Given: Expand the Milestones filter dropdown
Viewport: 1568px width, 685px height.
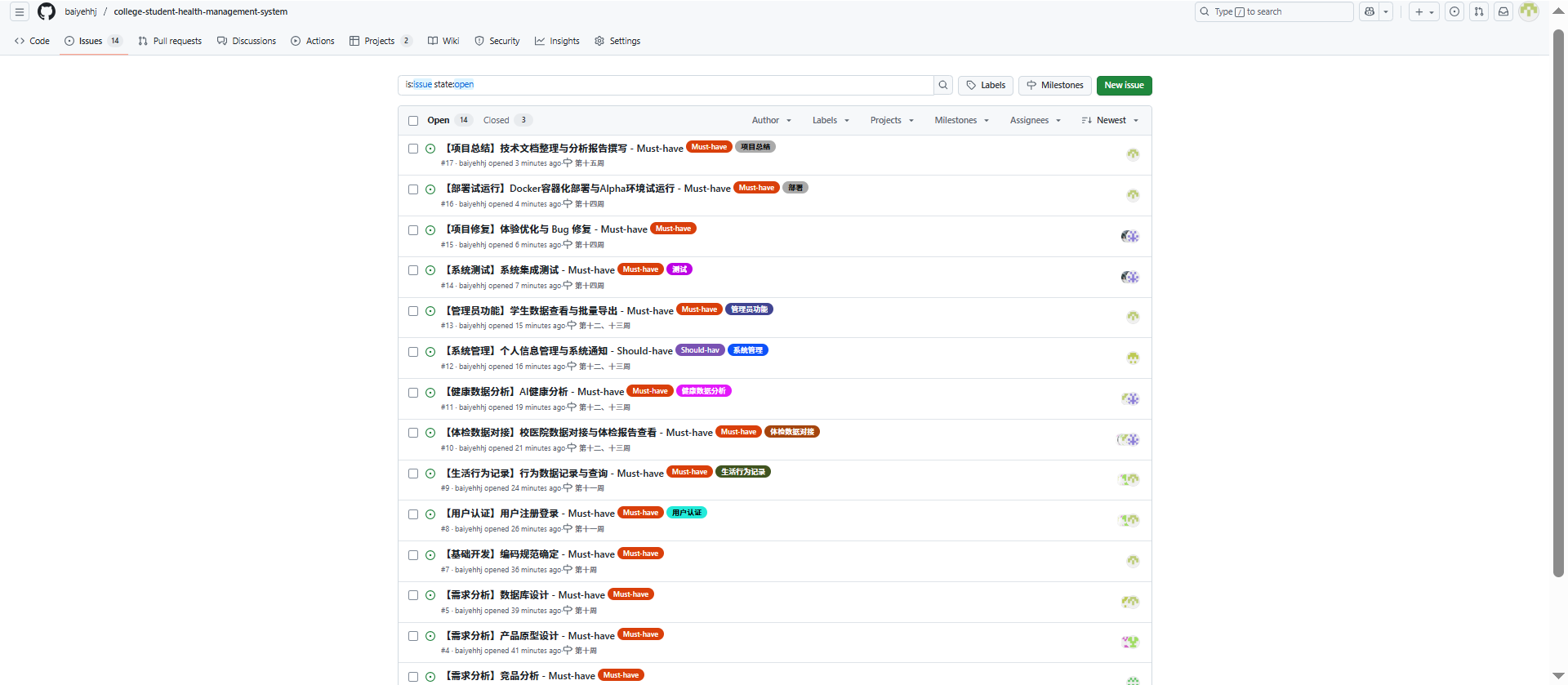Looking at the screenshot, I should pyautogui.click(x=962, y=121).
